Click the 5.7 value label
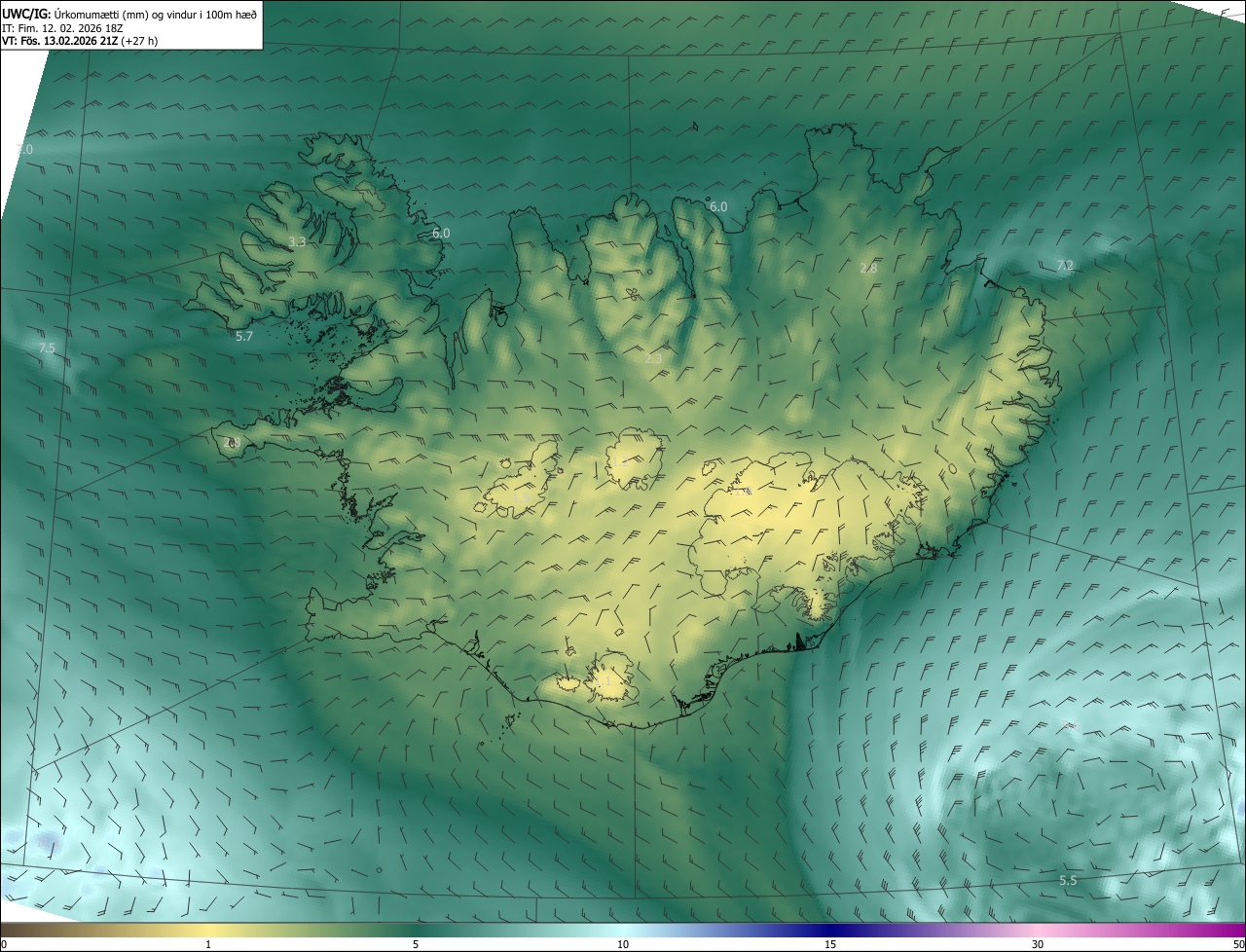 pos(244,336)
